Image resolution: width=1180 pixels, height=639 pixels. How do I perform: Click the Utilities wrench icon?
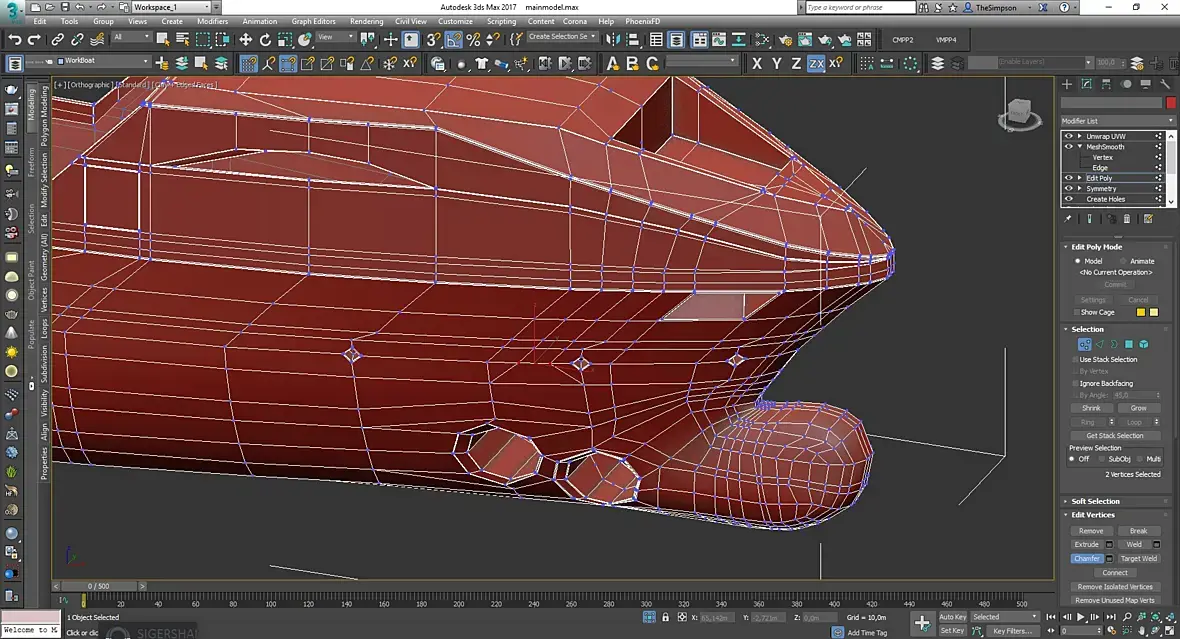tap(1165, 85)
